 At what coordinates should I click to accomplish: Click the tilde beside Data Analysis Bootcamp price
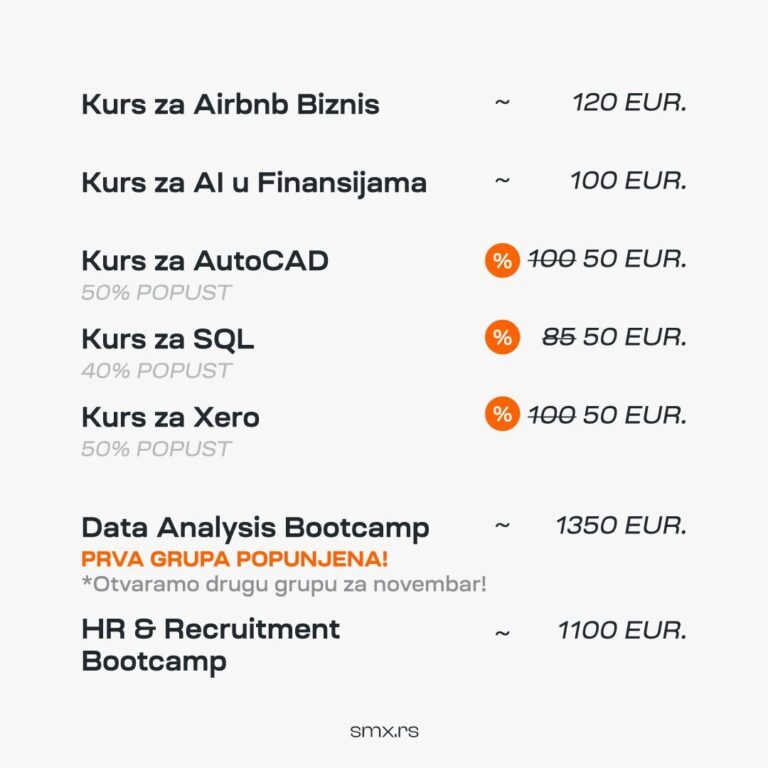click(502, 526)
